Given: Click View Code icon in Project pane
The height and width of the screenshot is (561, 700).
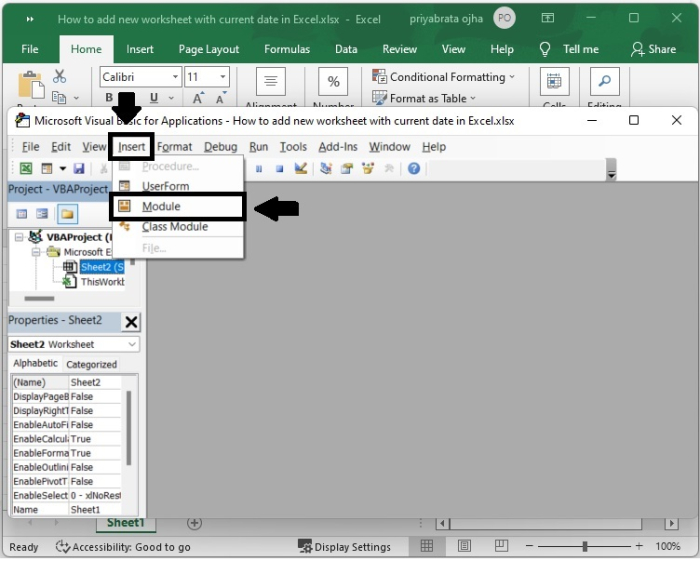Looking at the screenshot, I should click(x=21, y=214).
